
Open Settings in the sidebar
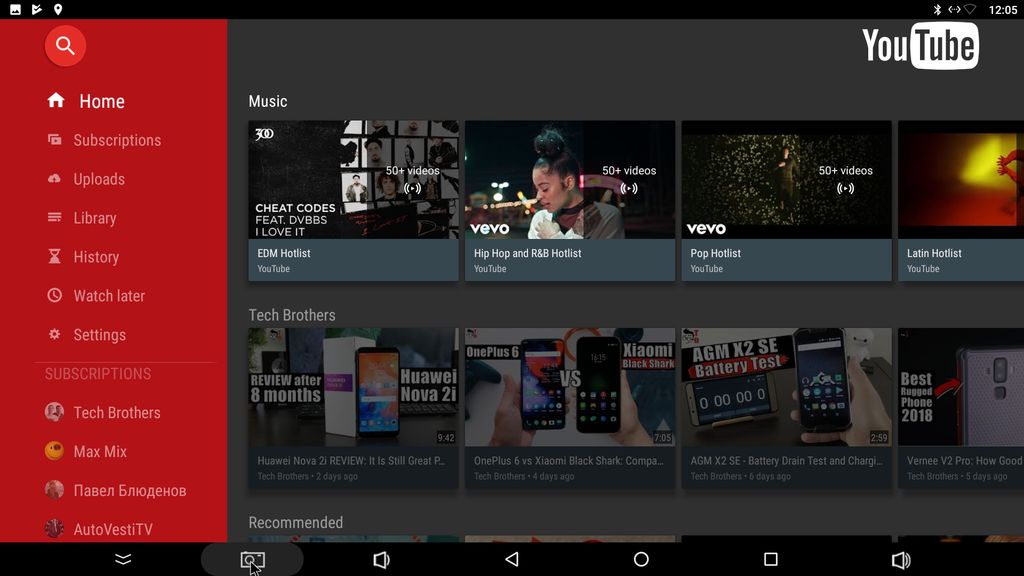tap(99, 335)
